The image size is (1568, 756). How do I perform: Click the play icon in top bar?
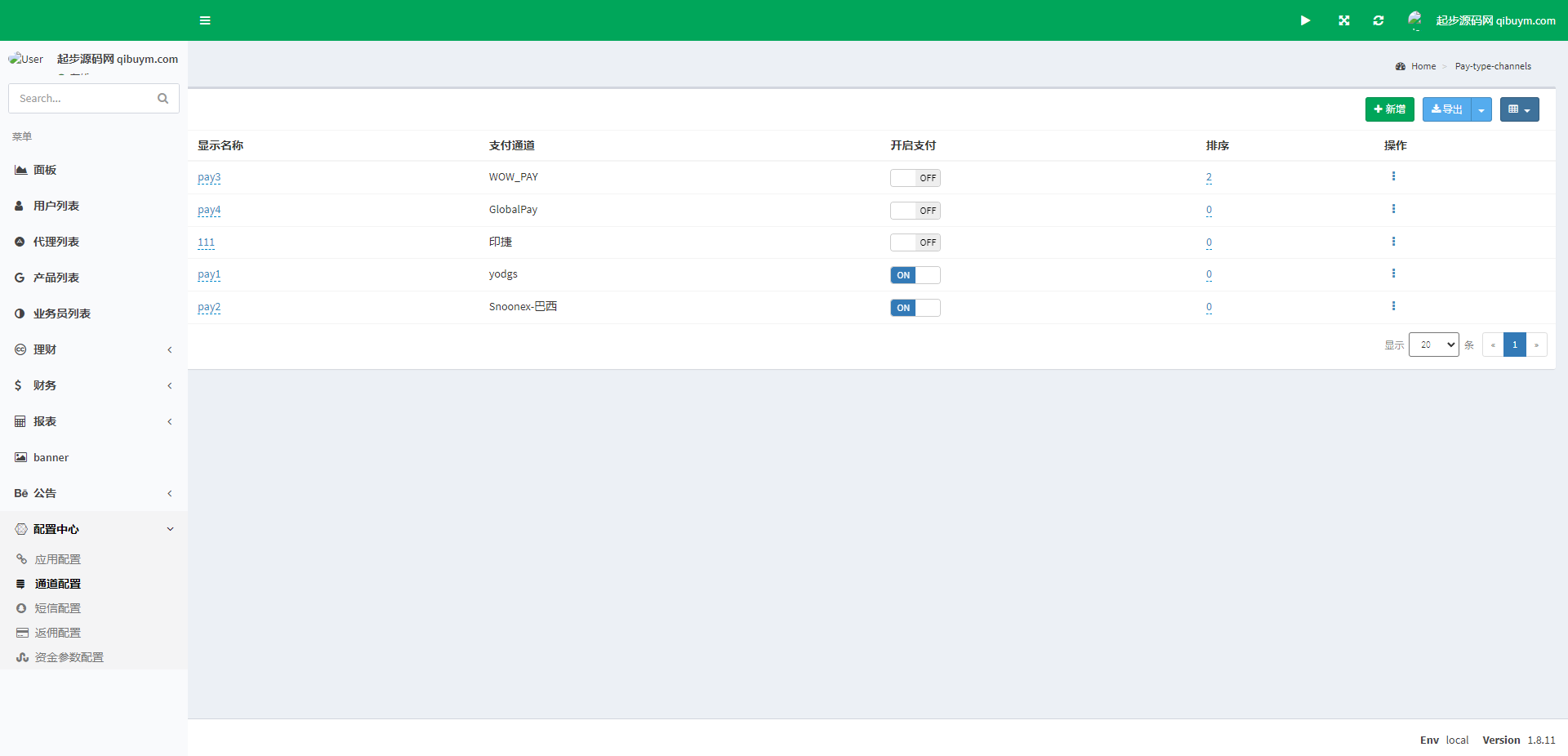point(1305,20)
